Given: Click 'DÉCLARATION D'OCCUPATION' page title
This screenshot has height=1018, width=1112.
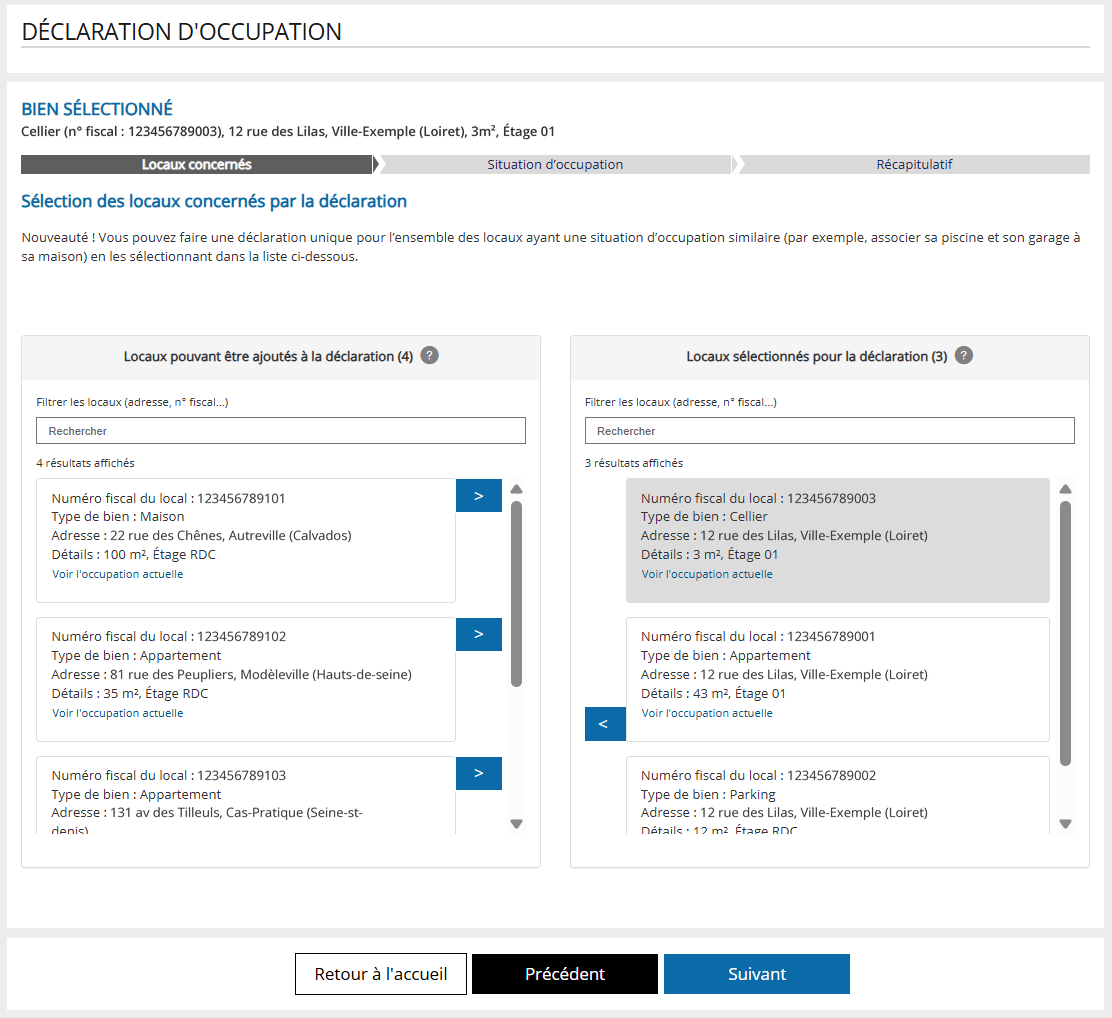Looking at the screenshot, I should pyautogui.click(x=182, y=32).
